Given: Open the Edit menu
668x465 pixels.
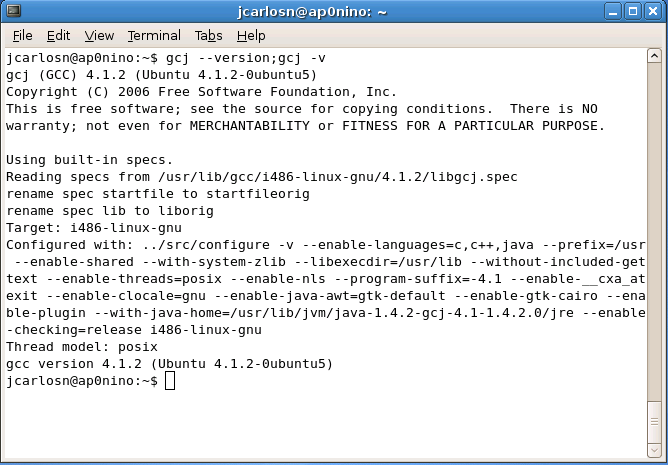Looking at the screenshot, I should pos(59,35).
